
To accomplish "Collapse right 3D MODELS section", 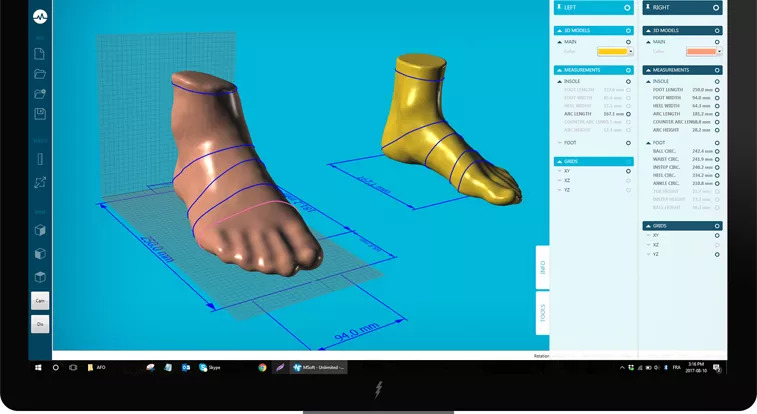I will tap(648, 30).
